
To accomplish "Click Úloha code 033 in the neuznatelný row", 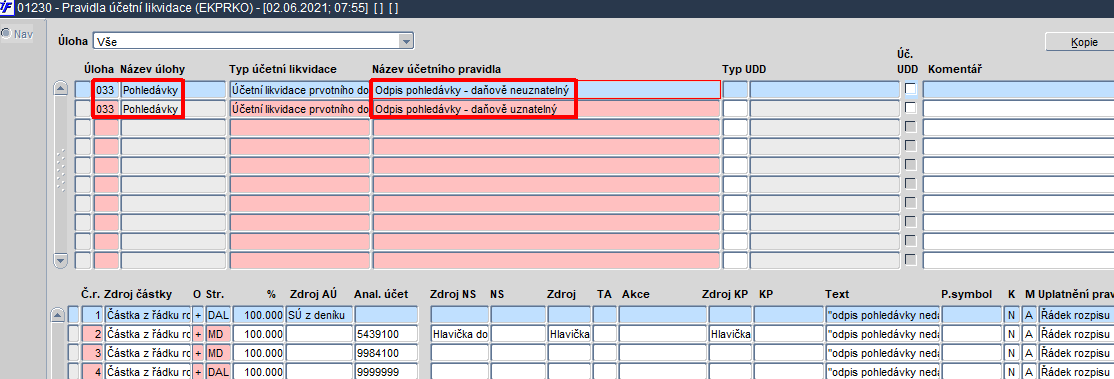I will [x=106, y=90].
